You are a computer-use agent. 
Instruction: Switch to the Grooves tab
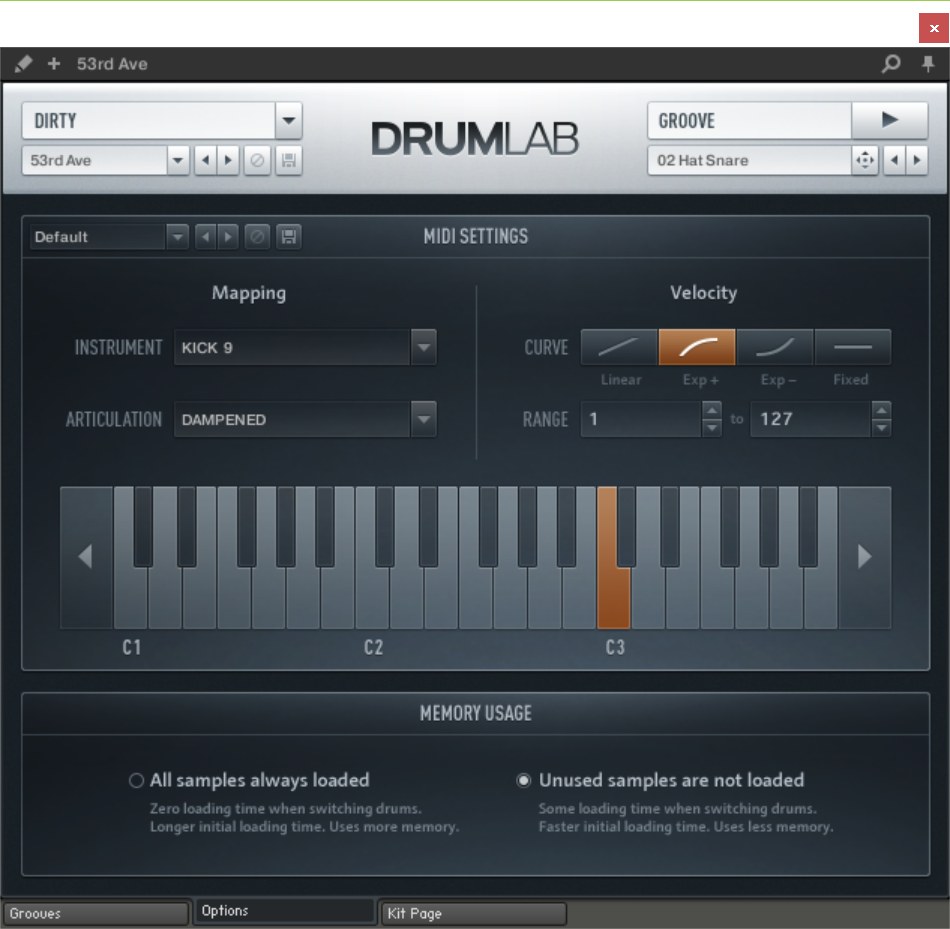pos(95,913)
